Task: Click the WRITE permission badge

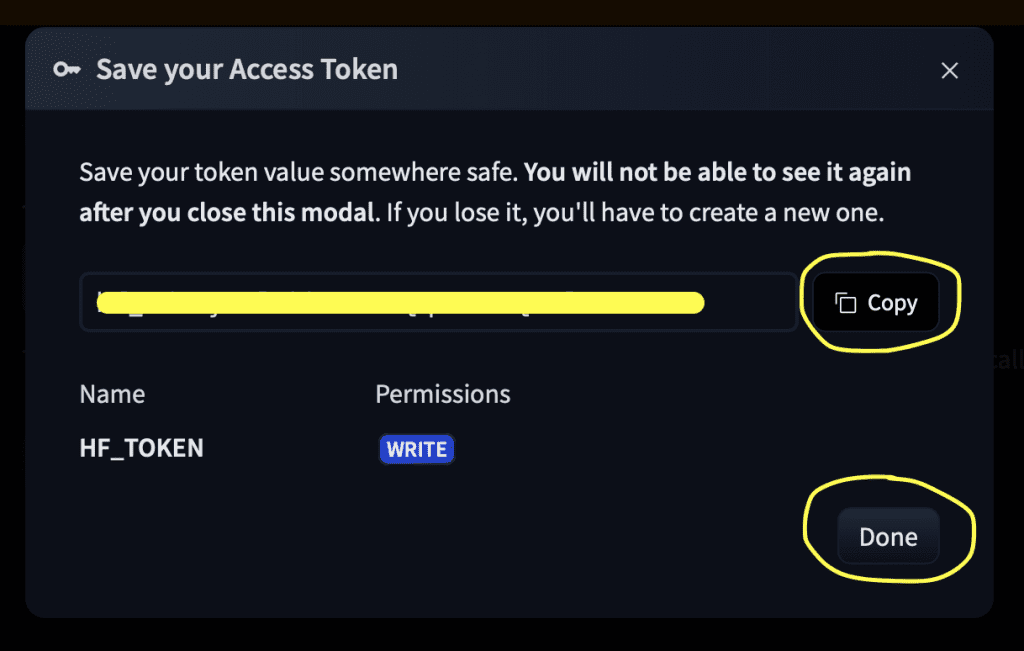Action: click(416, 449)
